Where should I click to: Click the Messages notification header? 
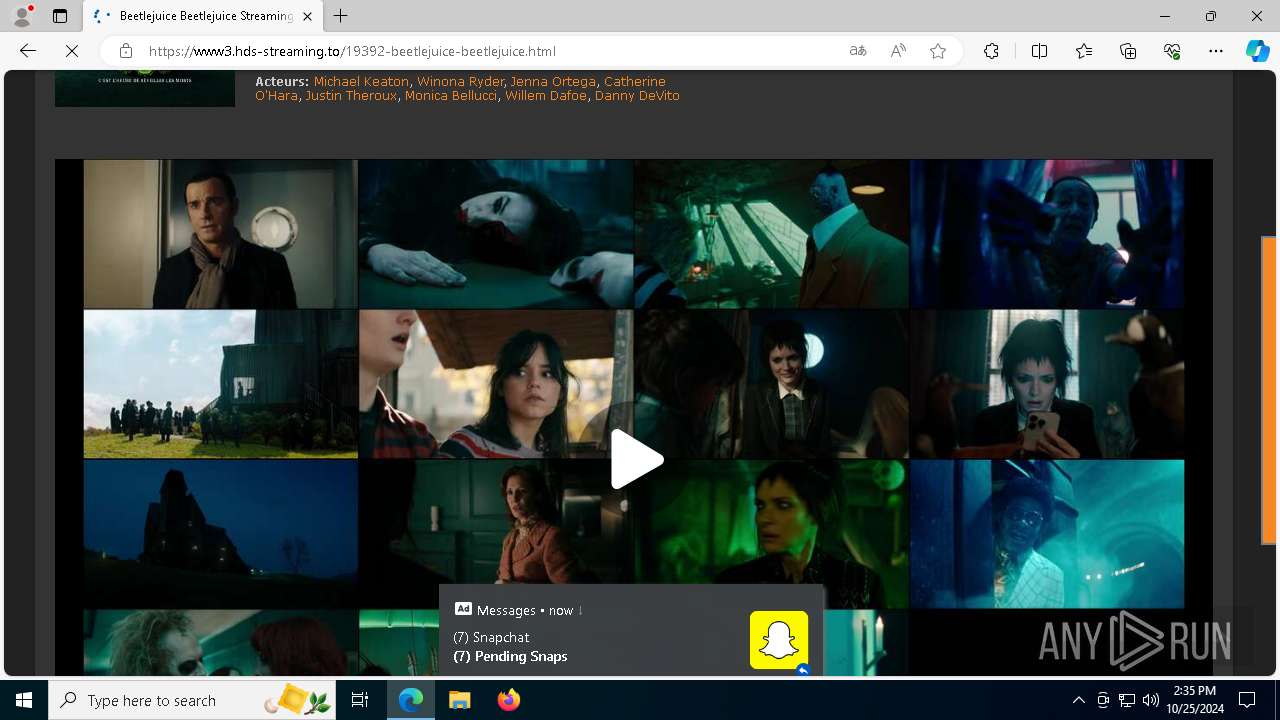(518, 610)
